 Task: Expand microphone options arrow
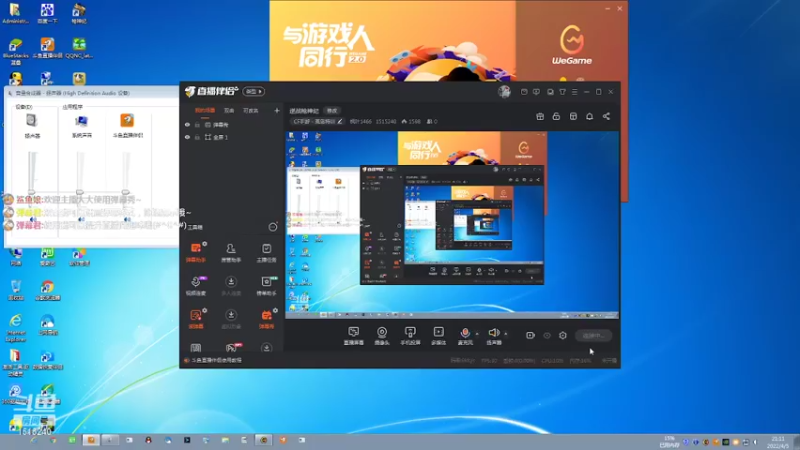click(477, 334)
